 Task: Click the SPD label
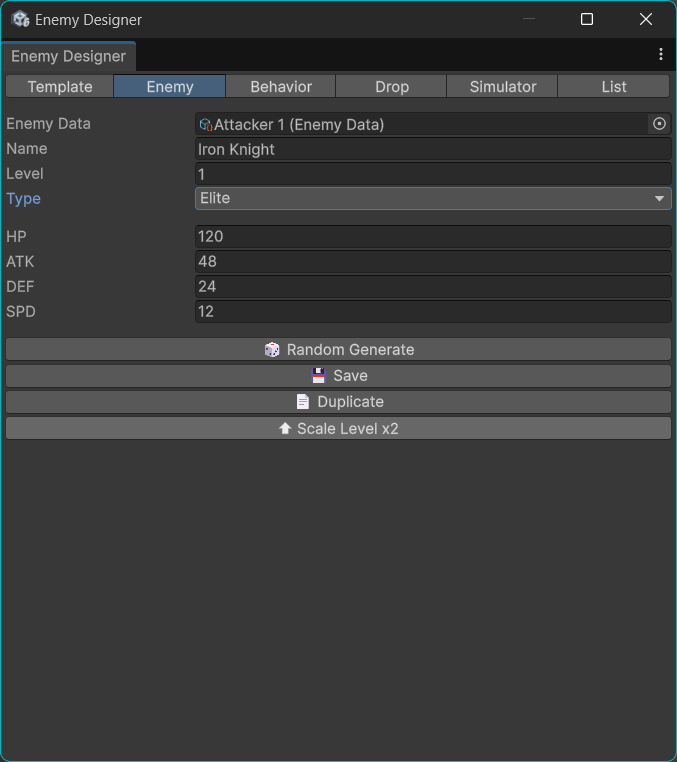[x=21, y=312]
